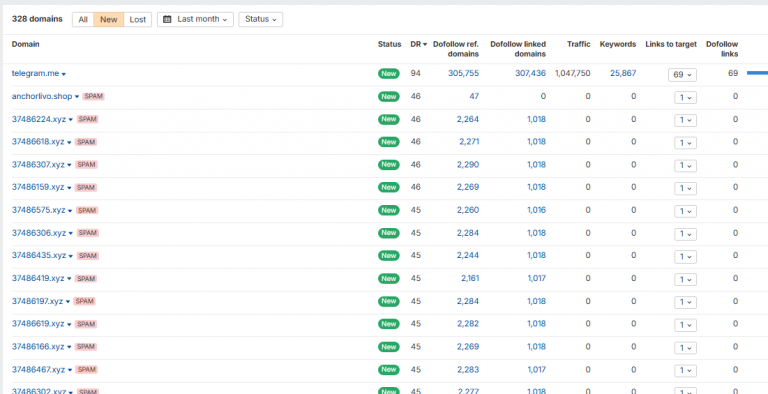Open the telegram.me domain link
This screenshot has height=394, width=768.
pyautogui.click(x=35, y=74)
